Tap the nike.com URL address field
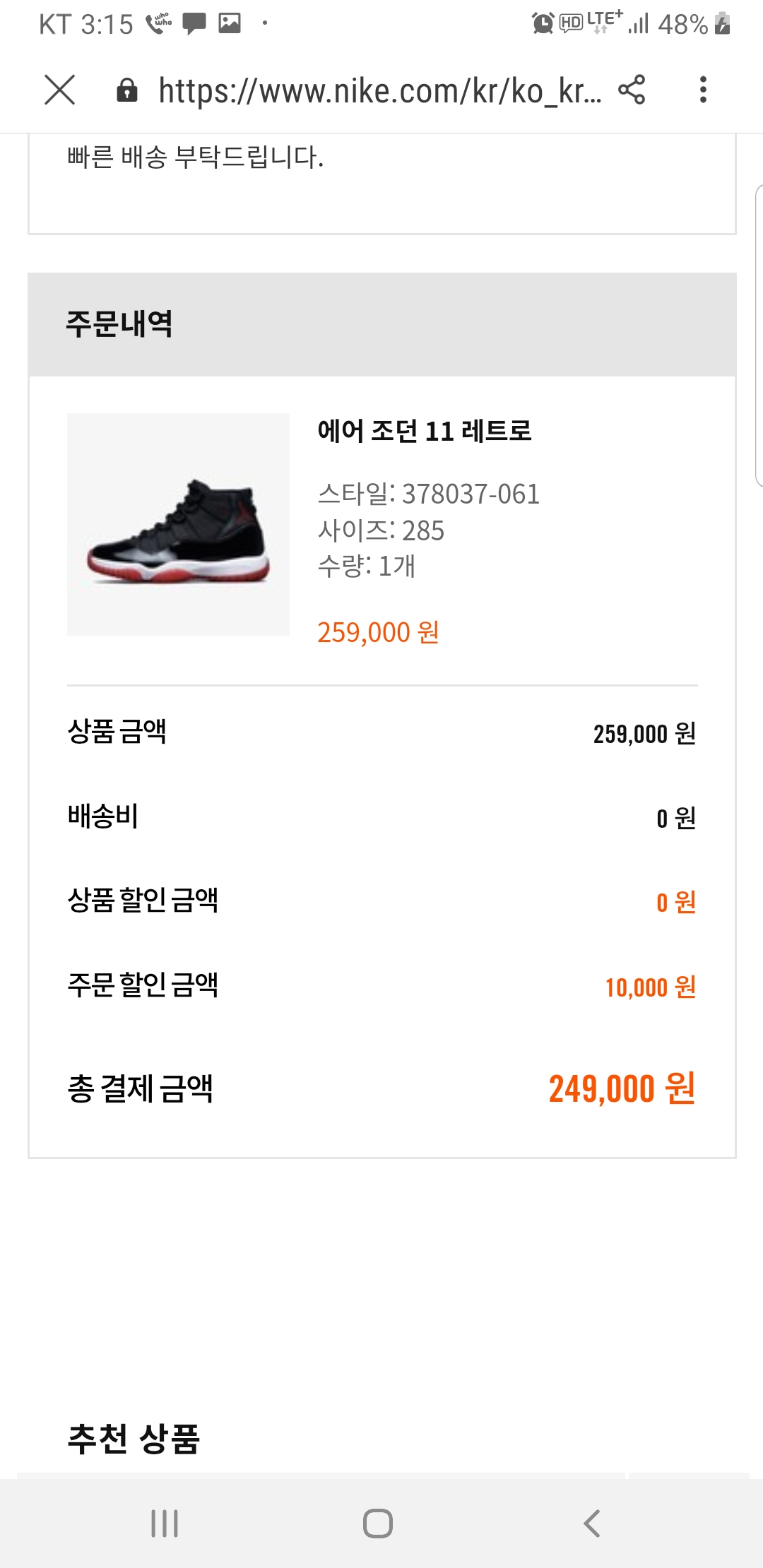The width and height of the screenshot is (763, 1568). point(380,91)
